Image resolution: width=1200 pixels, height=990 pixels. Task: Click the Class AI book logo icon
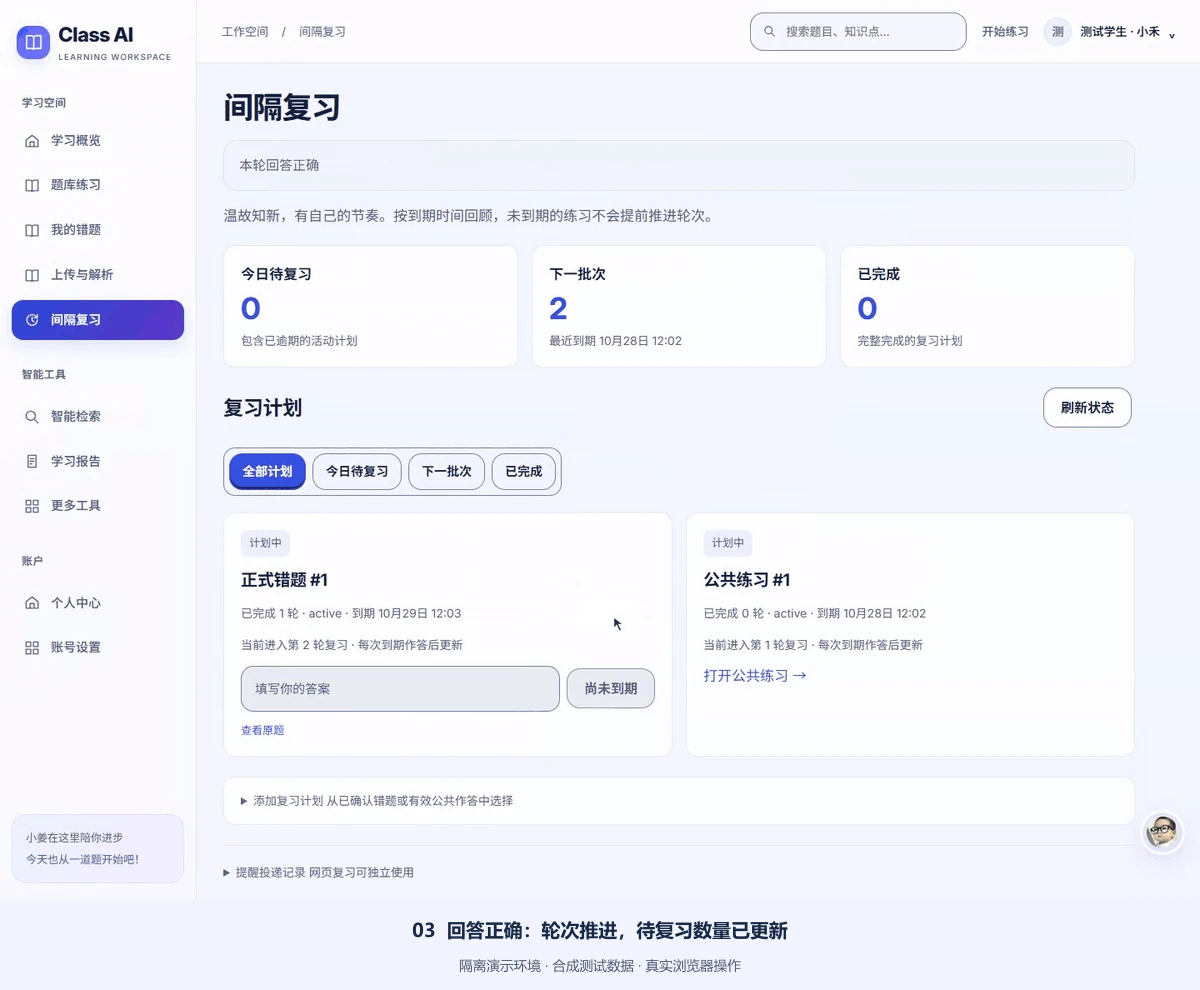pyautogui.click(x=33, y=43)
